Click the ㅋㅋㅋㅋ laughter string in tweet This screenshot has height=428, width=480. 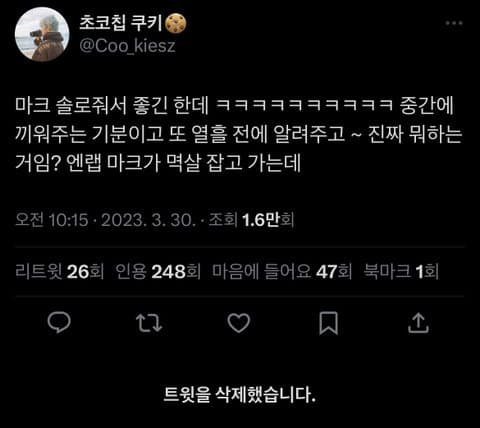click(x=303, y=106)
